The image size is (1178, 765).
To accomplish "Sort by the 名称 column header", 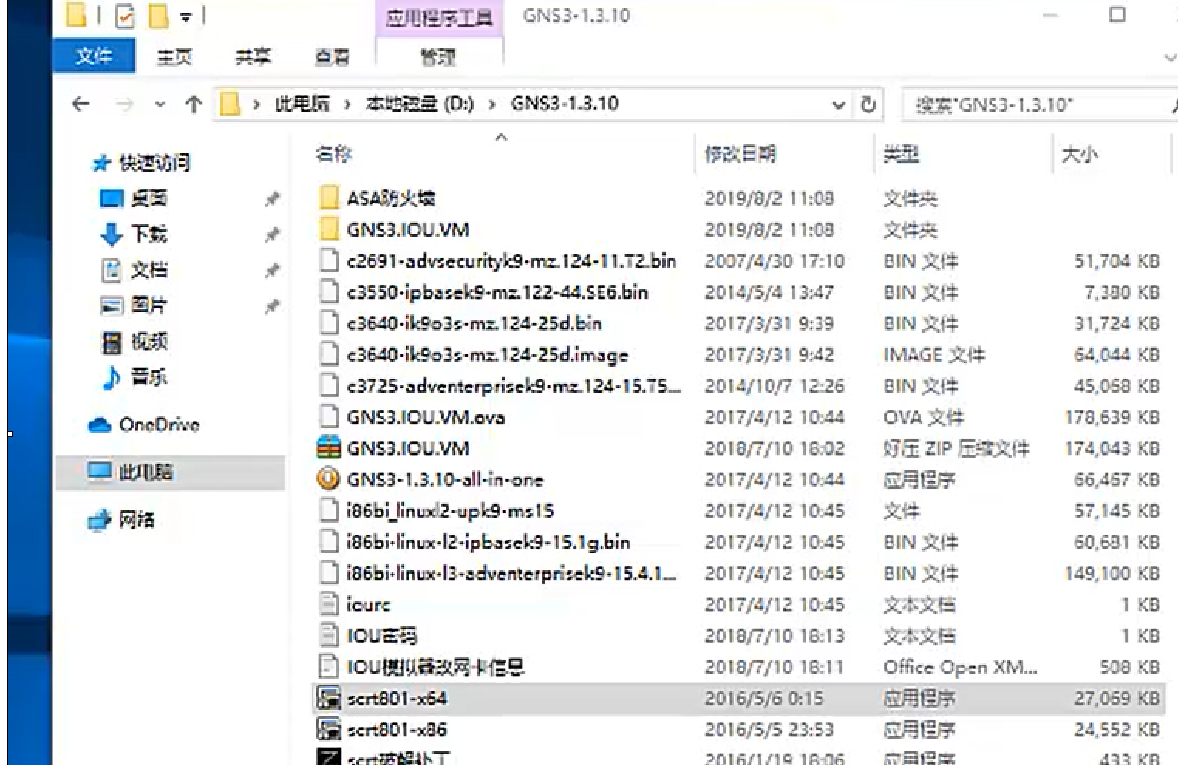I will [334, 154].
